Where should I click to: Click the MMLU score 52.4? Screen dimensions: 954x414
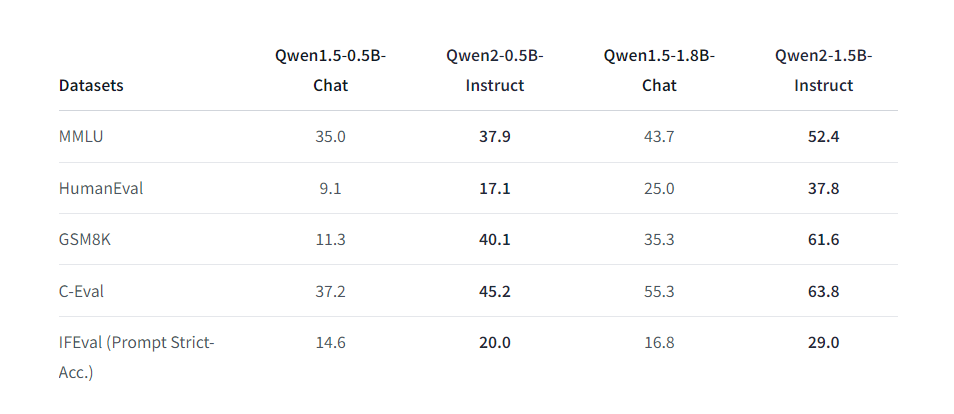(823, 136)
